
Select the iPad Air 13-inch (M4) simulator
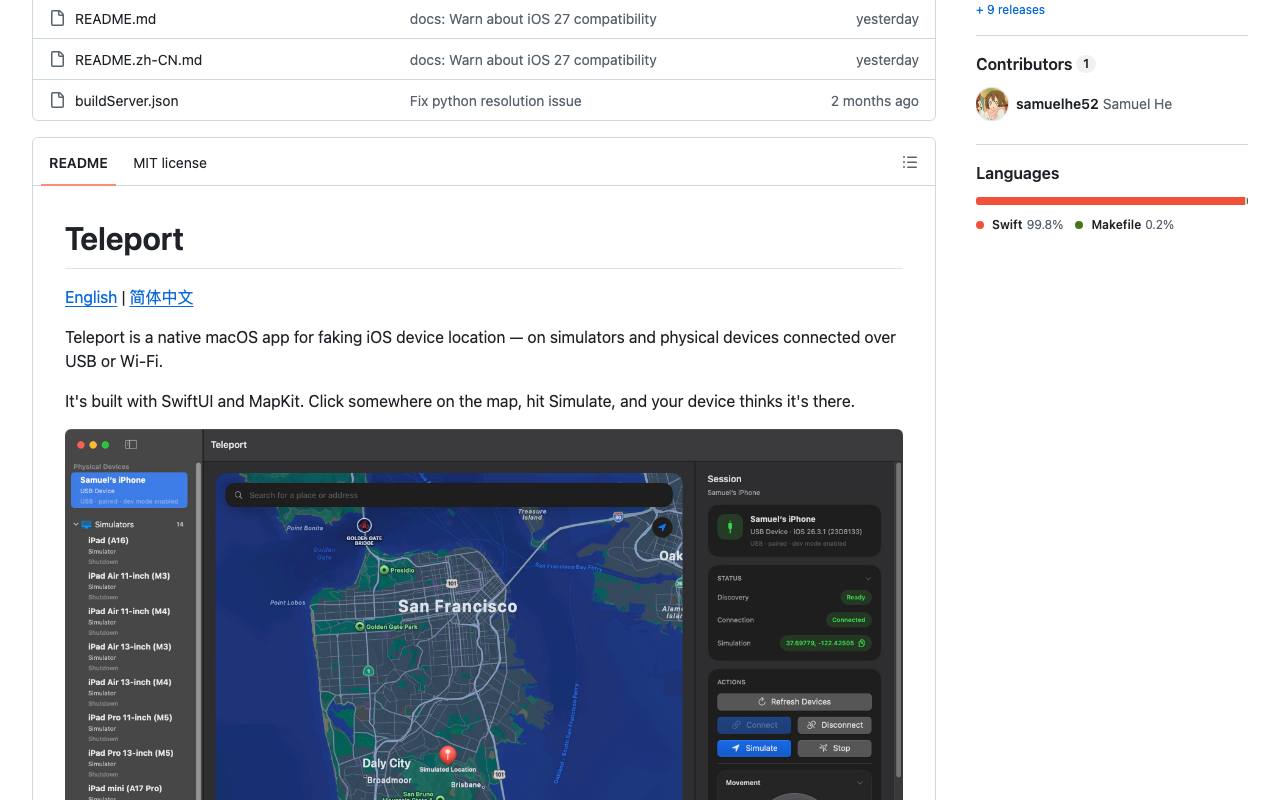coord(129,692)
